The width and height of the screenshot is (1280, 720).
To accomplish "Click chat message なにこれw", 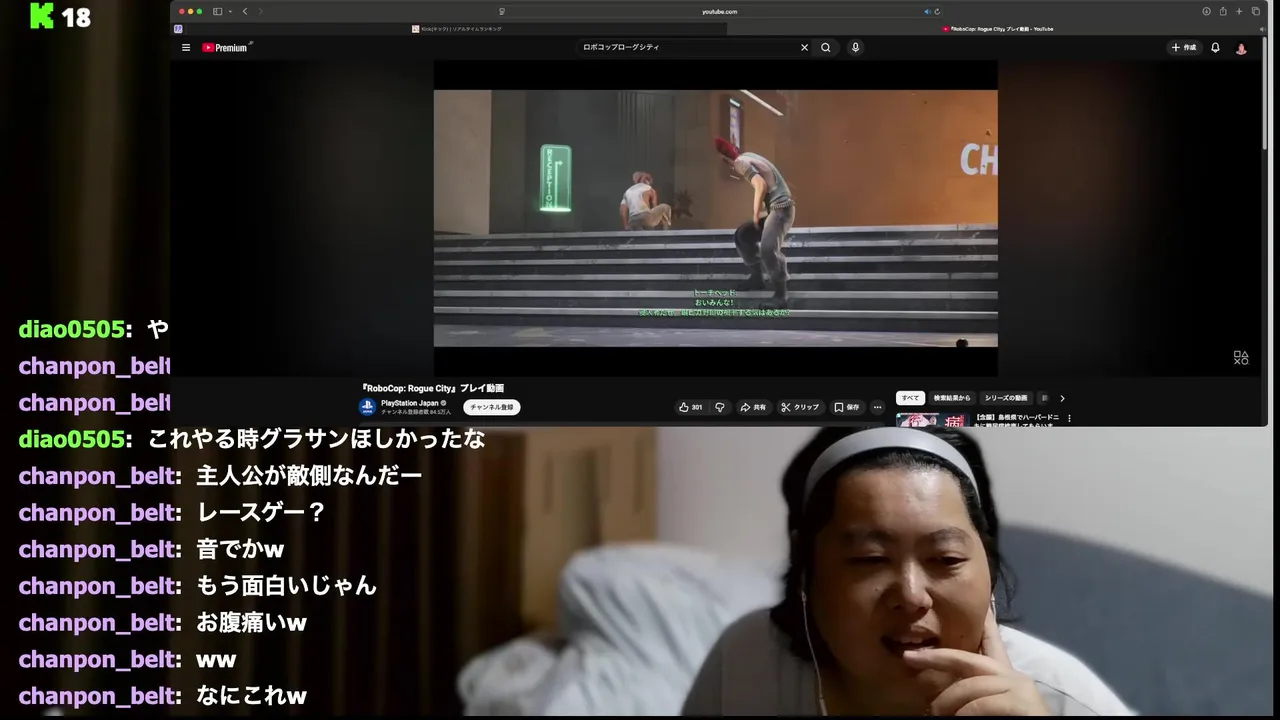I will pos(251,696).
